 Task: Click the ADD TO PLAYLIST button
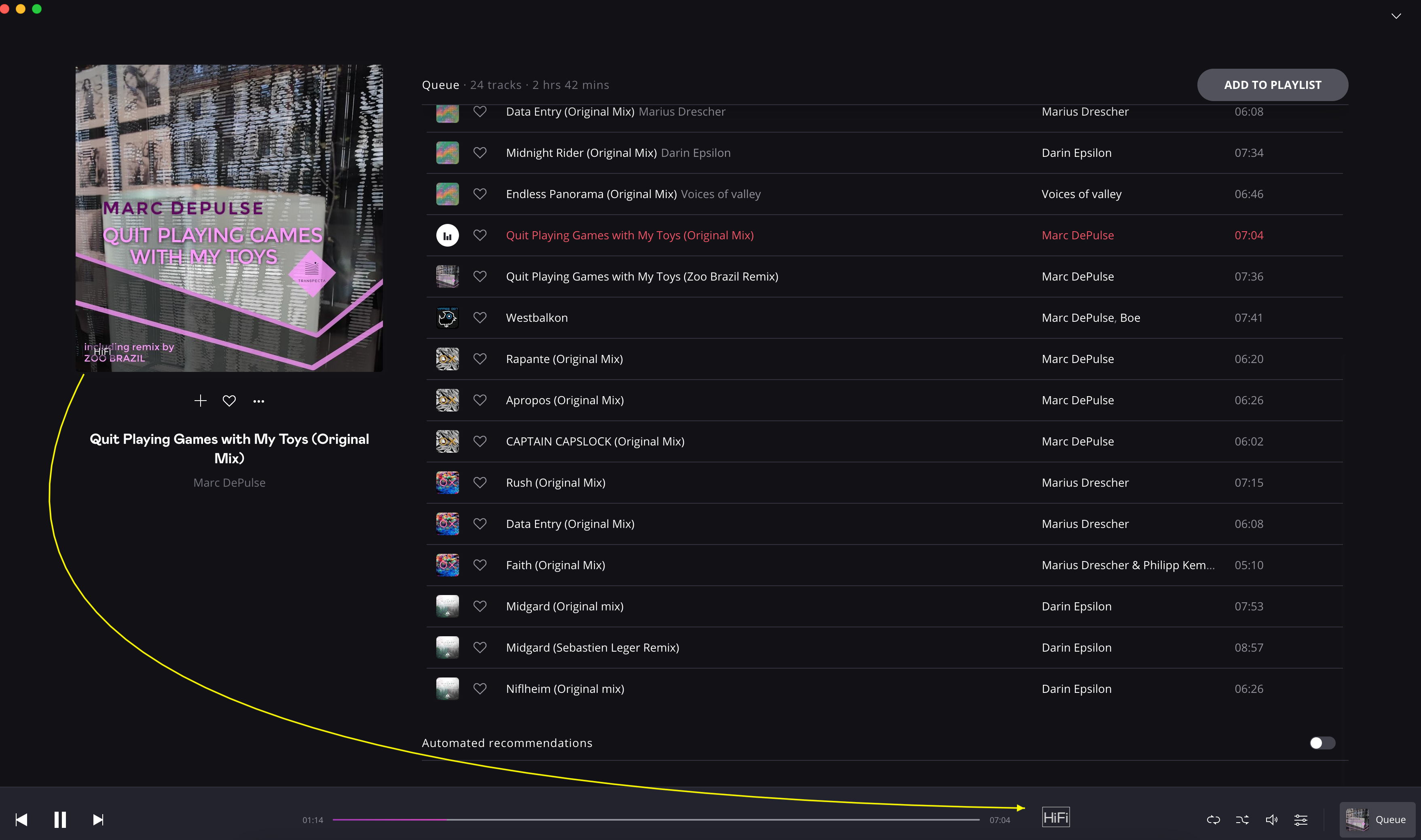click(1272, 85)
